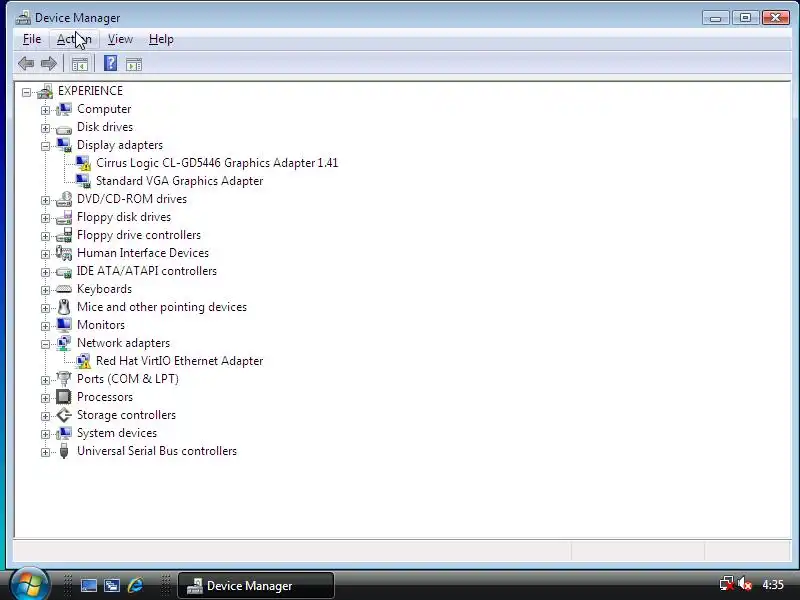Image resolution: width=800 pixels, height=600 pixels.
Task: Open the File menu
Action: (x=32, y=39)
